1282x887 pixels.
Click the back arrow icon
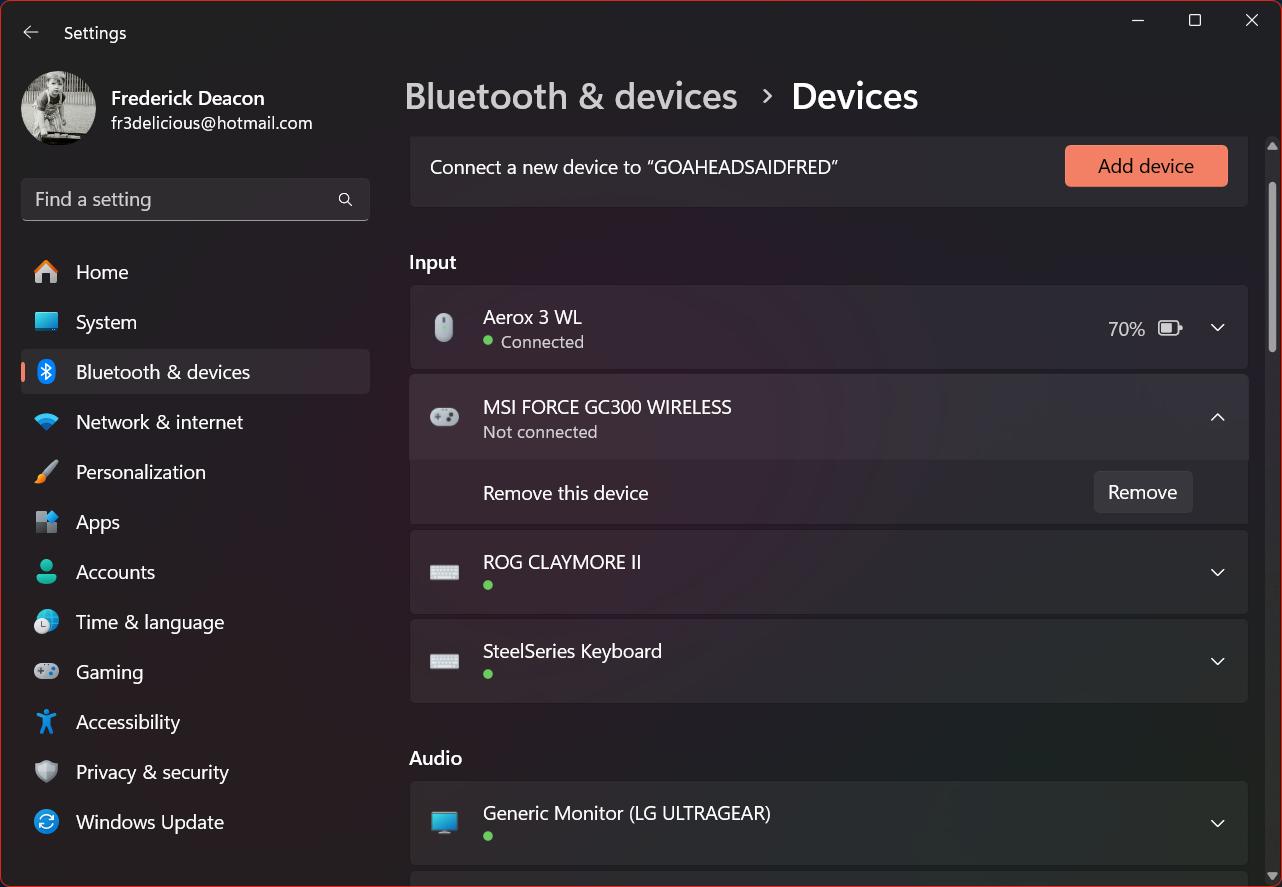[x=31, y=32]
